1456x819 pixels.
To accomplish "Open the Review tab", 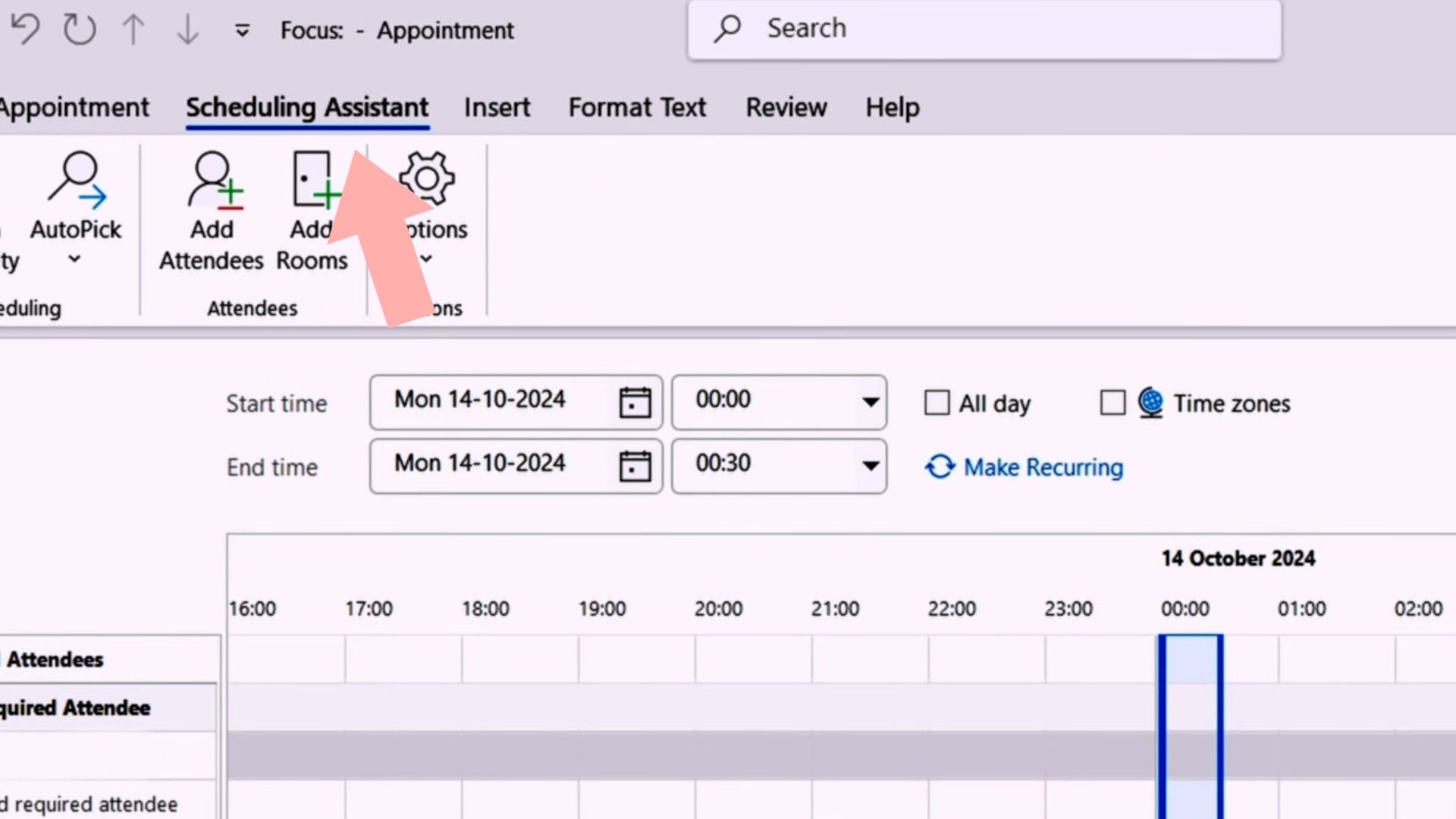I will [786, 107].
